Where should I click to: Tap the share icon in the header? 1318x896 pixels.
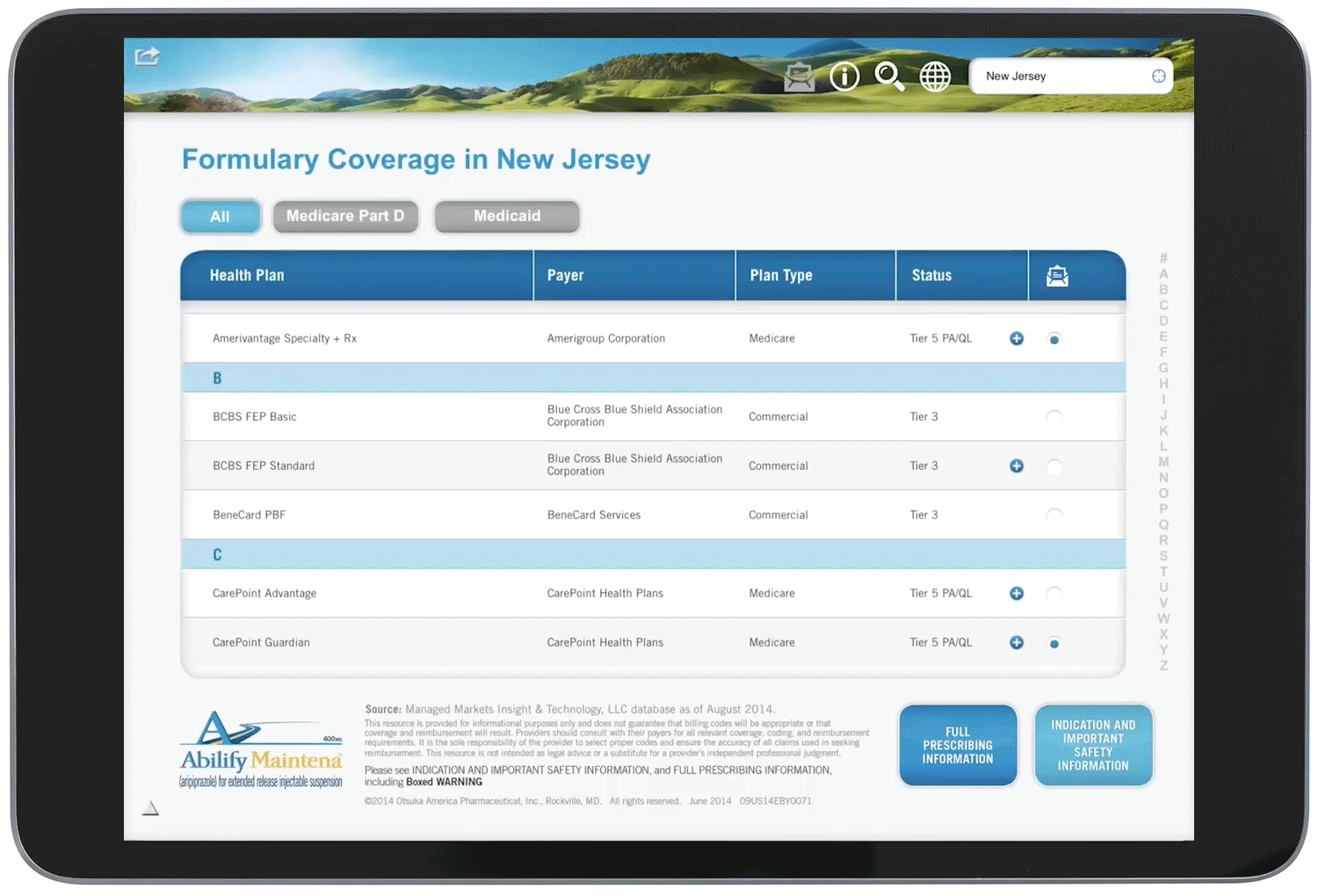click(147, 56)
